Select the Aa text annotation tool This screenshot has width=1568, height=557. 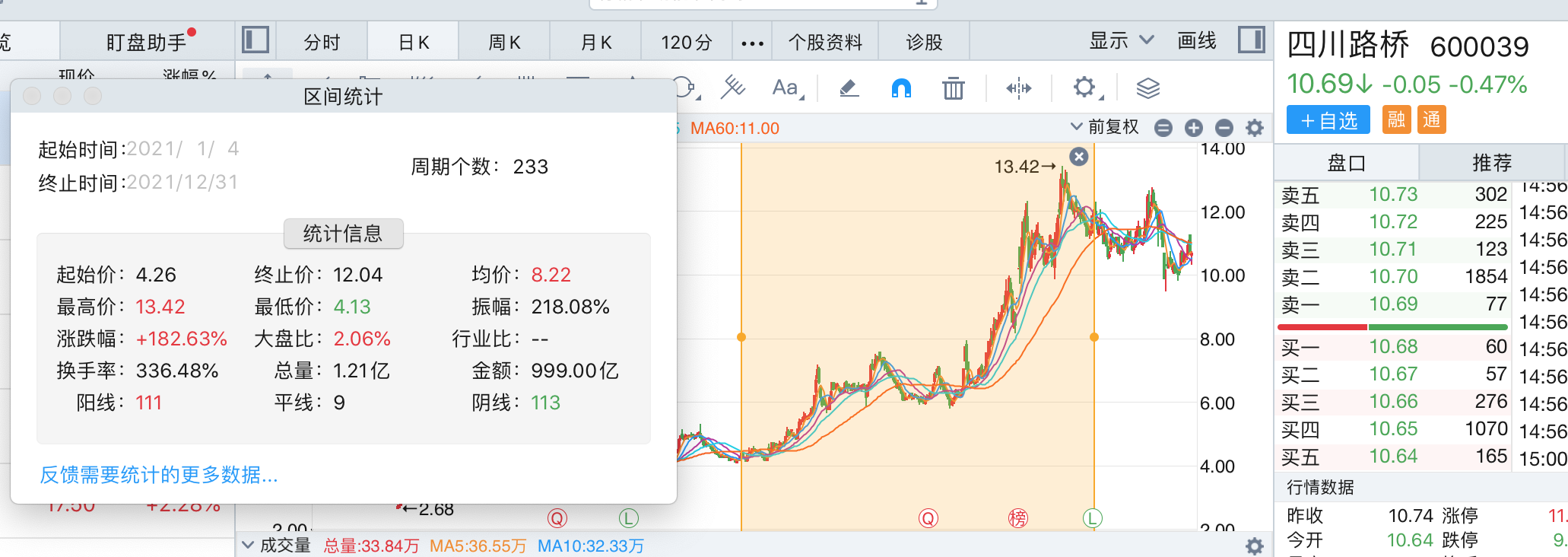tap(786, 88)
